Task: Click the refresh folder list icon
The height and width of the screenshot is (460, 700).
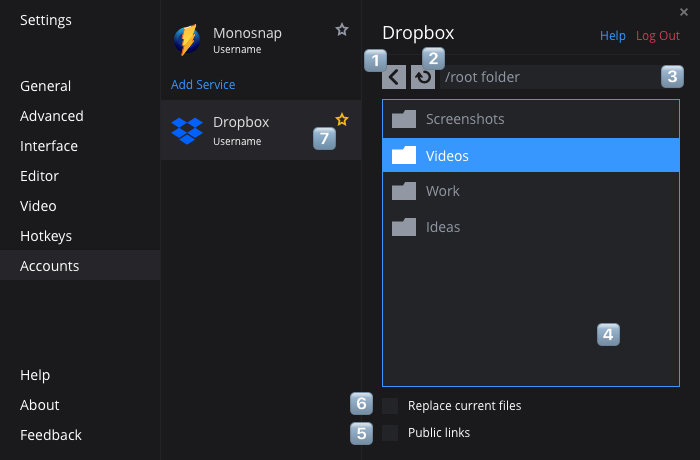Action: (423, 77)
